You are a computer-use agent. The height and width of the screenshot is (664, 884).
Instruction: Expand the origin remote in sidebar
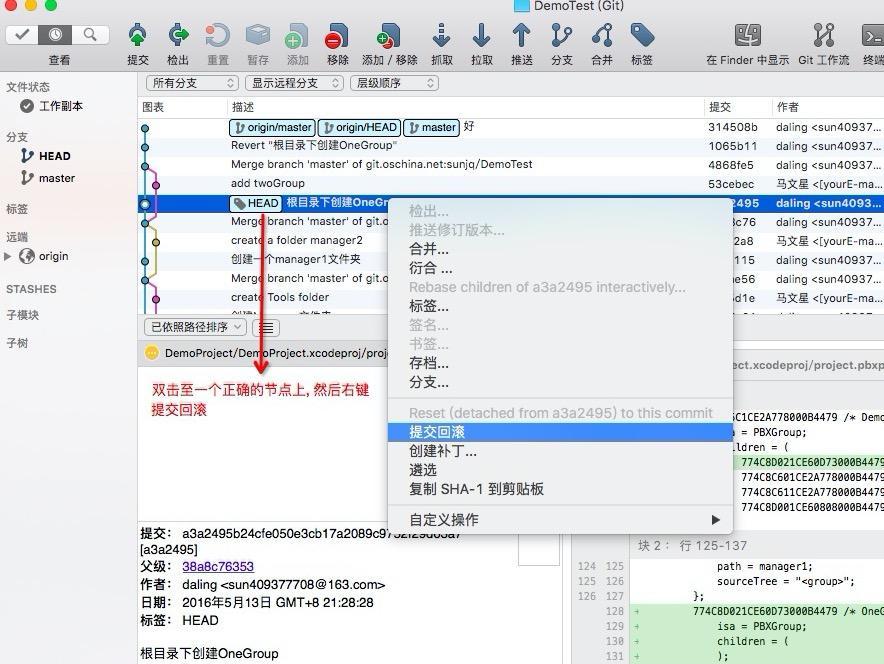[8, 256]
